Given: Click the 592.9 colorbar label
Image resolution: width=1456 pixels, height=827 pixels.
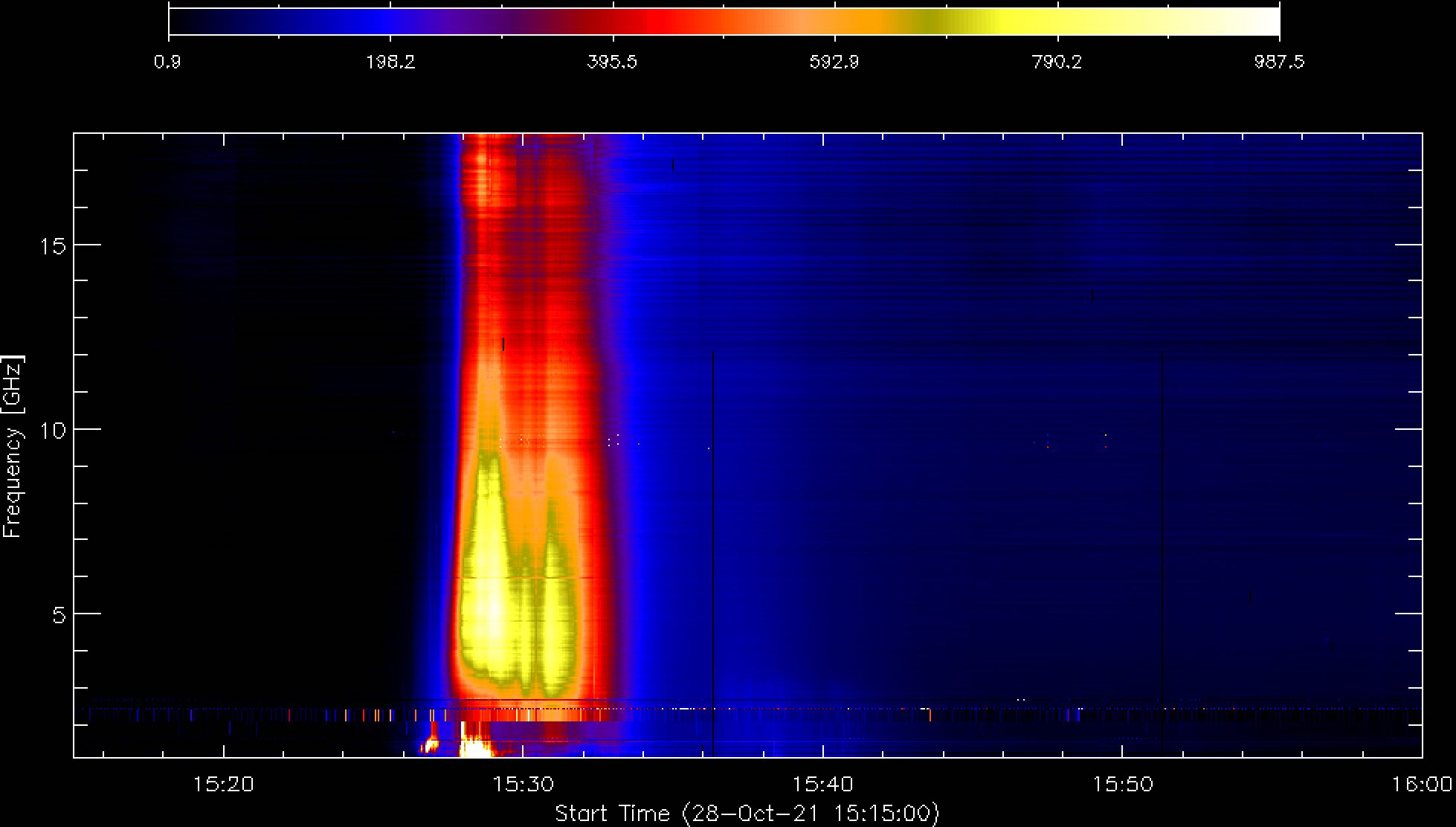Looking at the screenshot, I should [x=834, y=62].
